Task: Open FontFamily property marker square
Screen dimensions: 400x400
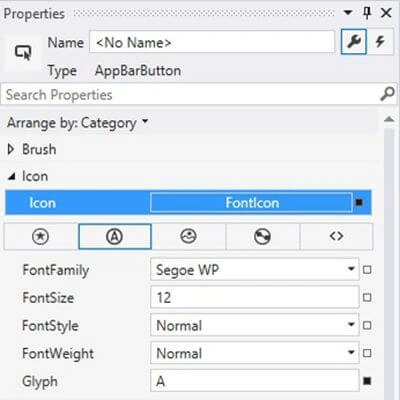Action: tap(367, 269)
